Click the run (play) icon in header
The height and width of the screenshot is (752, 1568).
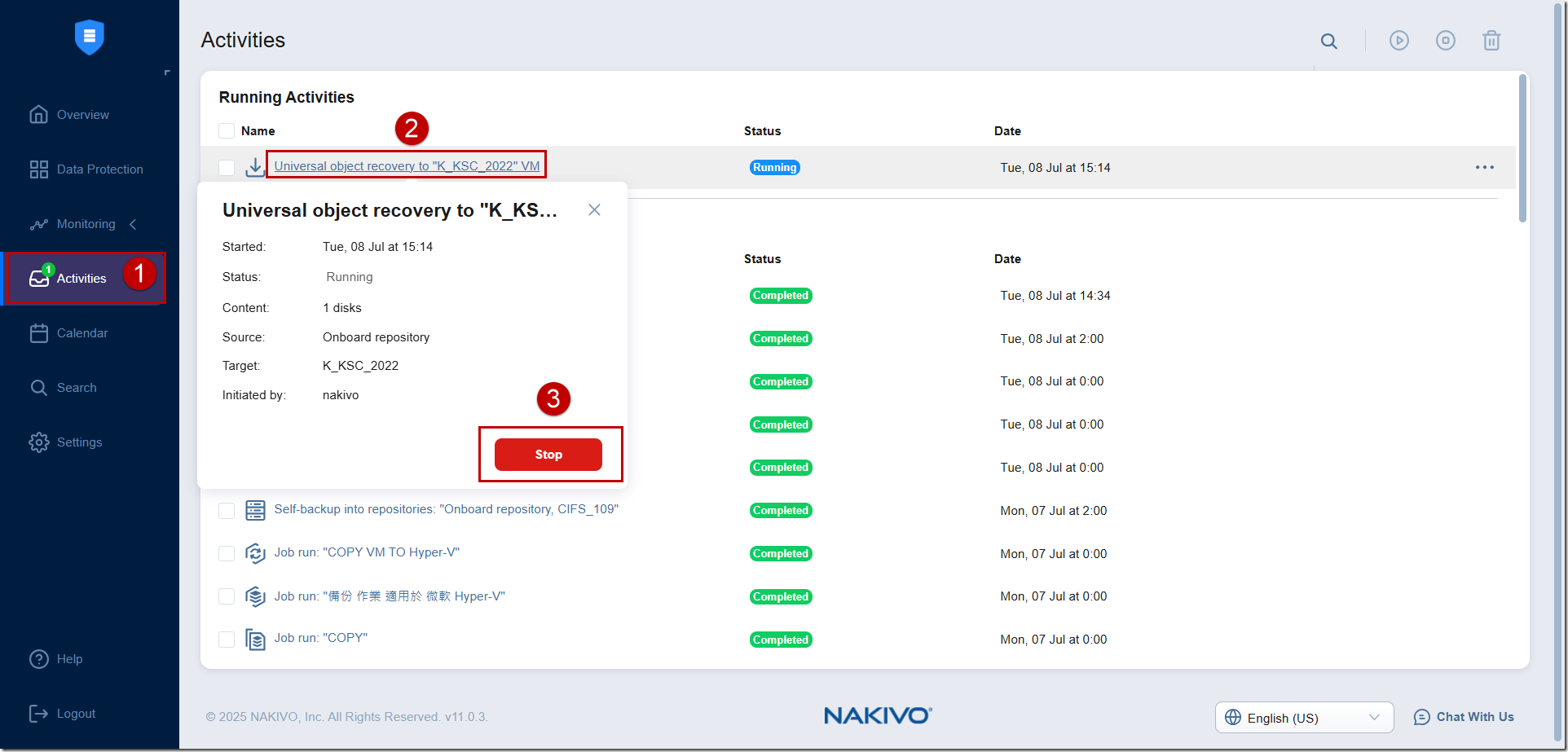coord(1399,41)
